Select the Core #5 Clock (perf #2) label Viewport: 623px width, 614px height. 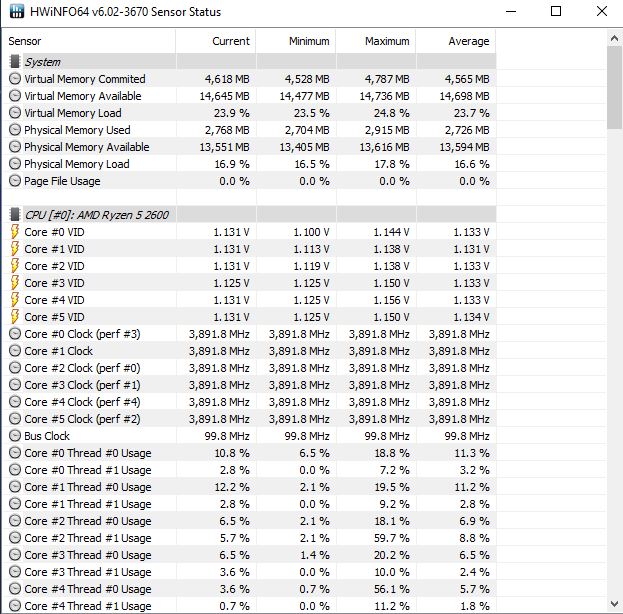pos(82,419)
